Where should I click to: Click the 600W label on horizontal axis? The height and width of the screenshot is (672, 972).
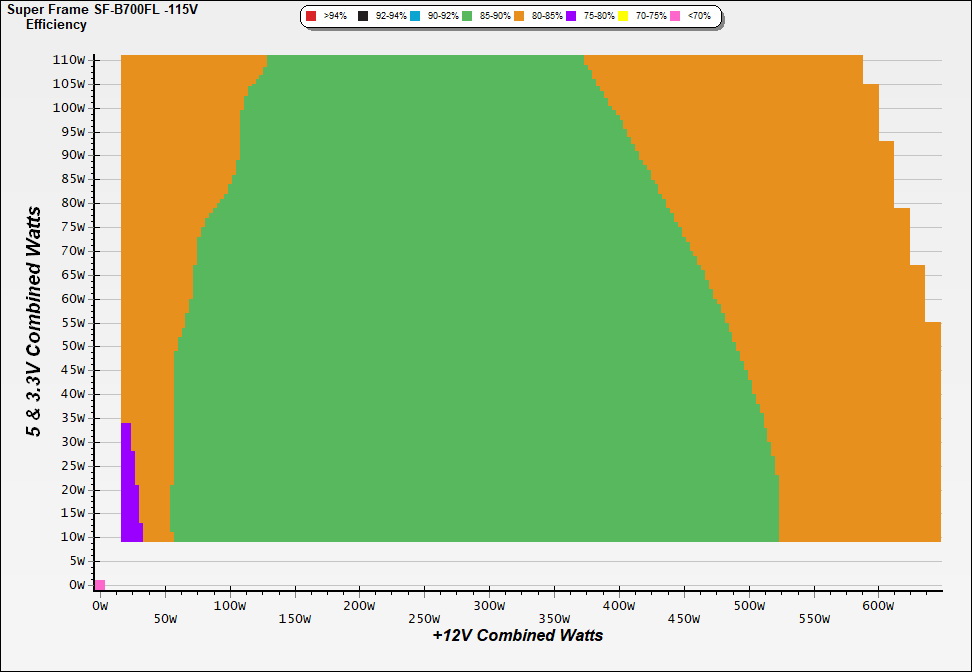(877, 605)
